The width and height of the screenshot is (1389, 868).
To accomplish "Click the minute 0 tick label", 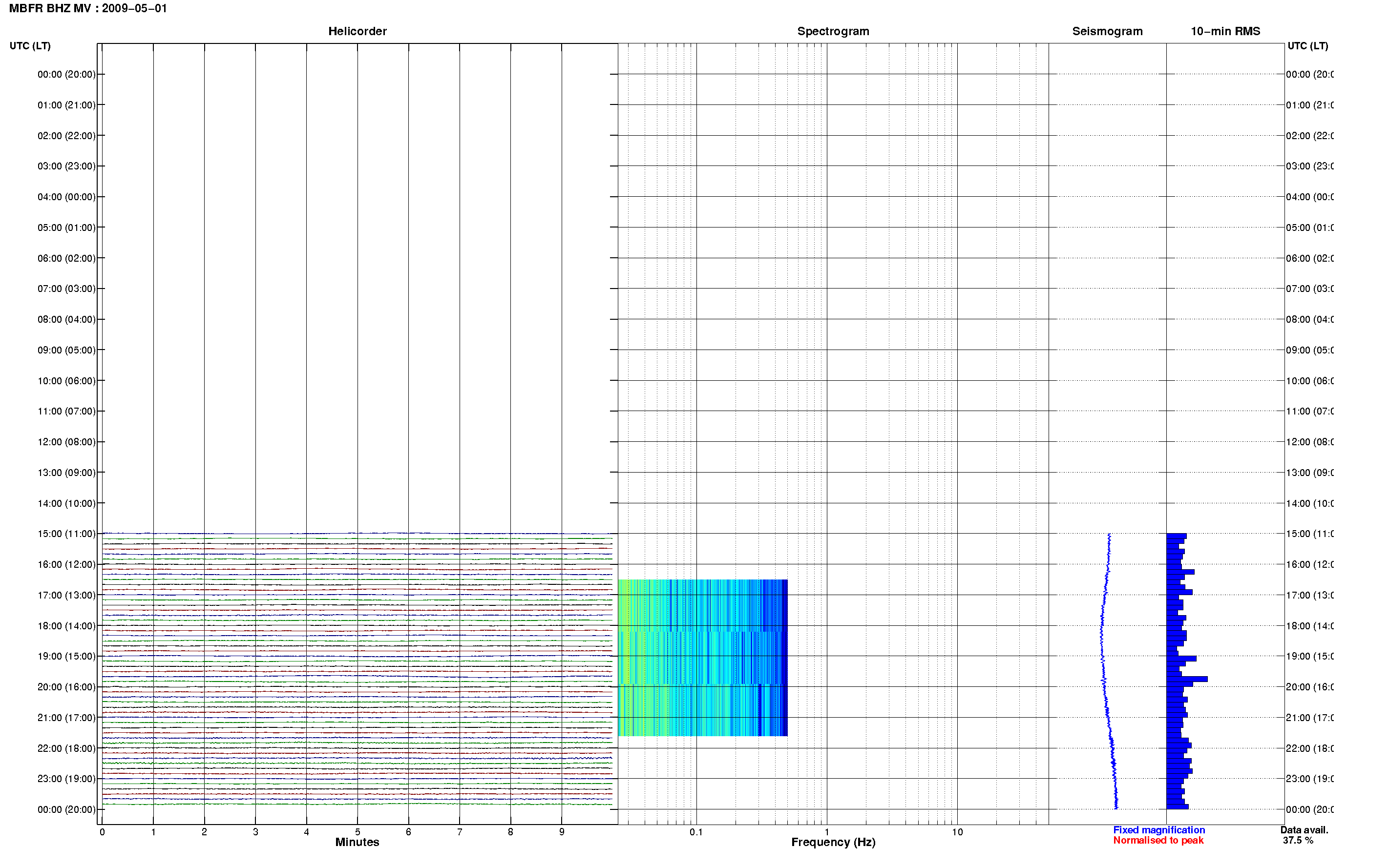I will coord(102,832).
